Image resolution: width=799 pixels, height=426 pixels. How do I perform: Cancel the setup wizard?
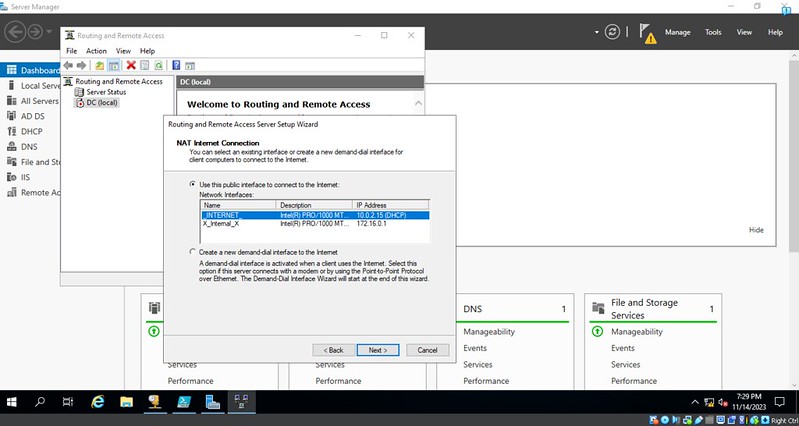pyautogui.click(x=428, y=350)
